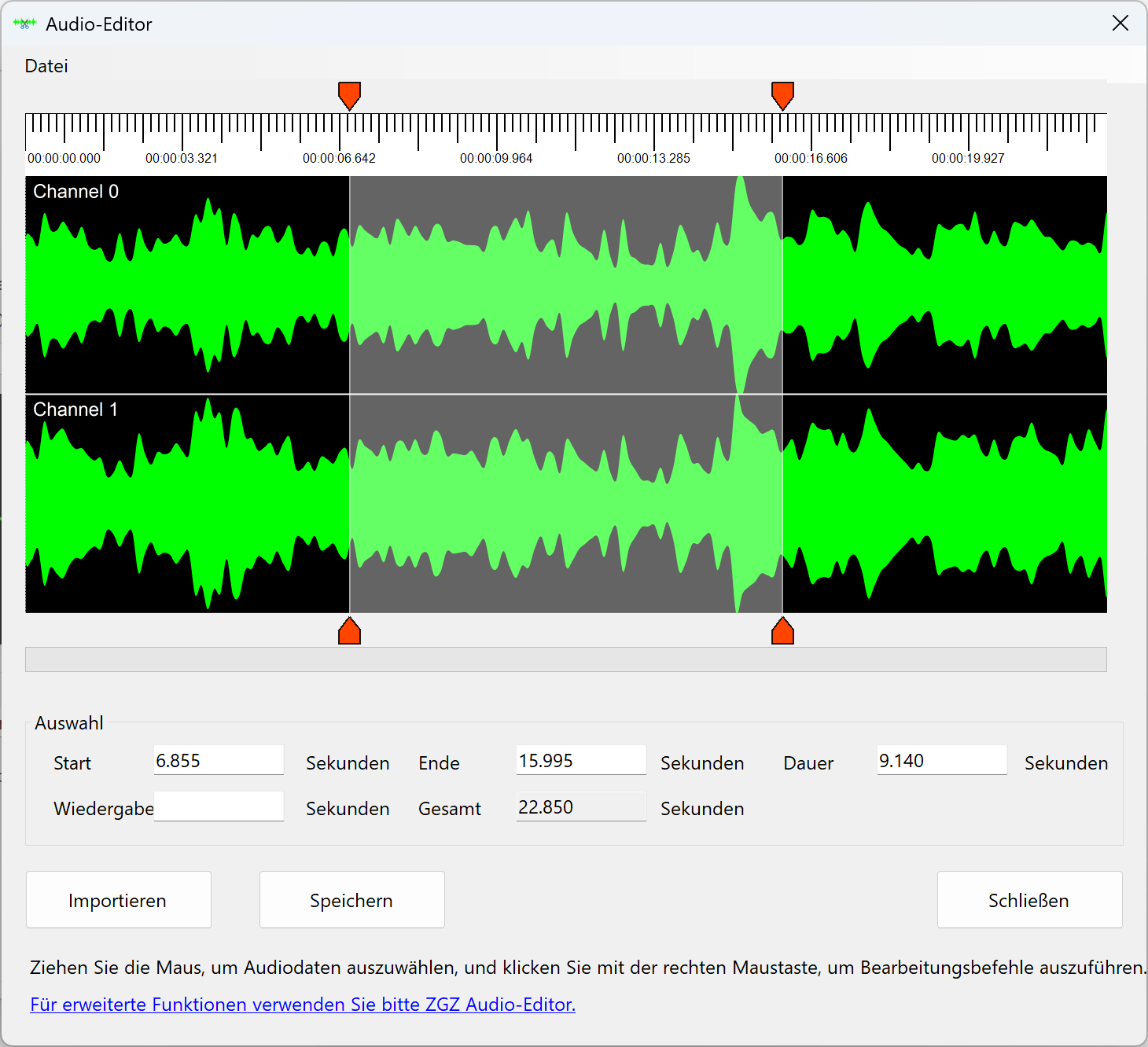Close the Audio-Editor window
This screenshot has width=1148, height=1047.
(x=1120, y=24)
